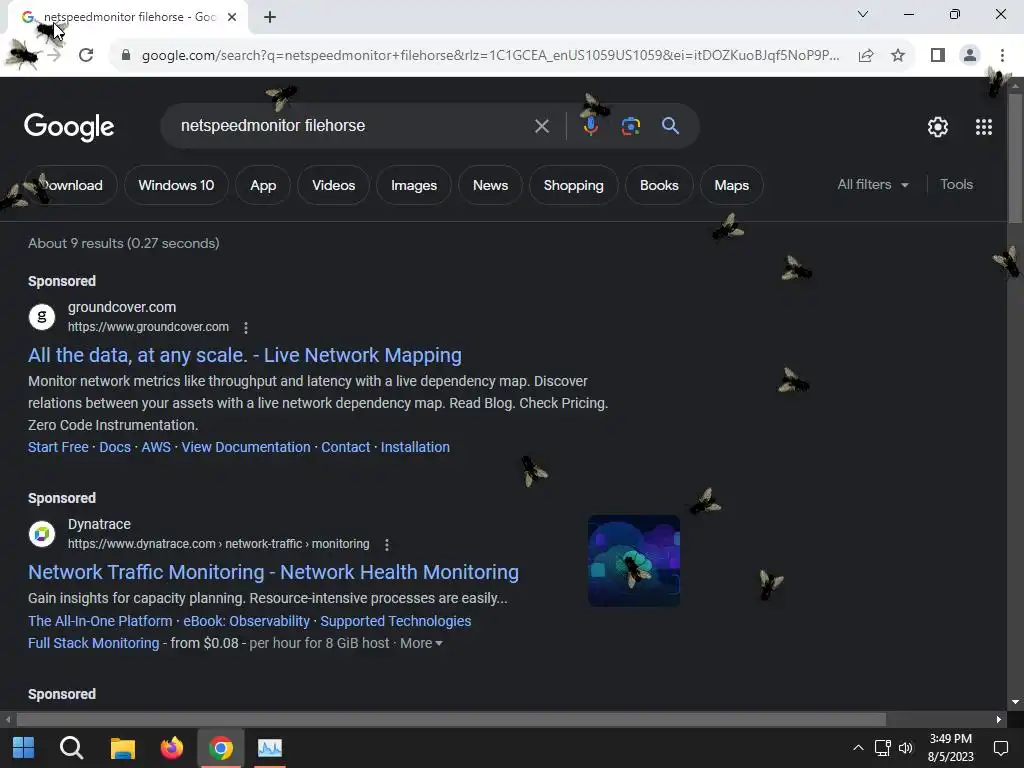Viewport: 1024px width, 768px height.
Task: Open View Documentation sitelink
Action: pyautogui.click(x=246, y=447)
